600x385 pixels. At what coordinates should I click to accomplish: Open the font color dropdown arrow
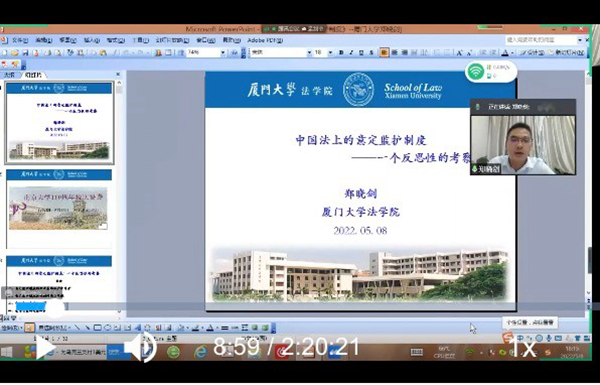pos(512,53)
